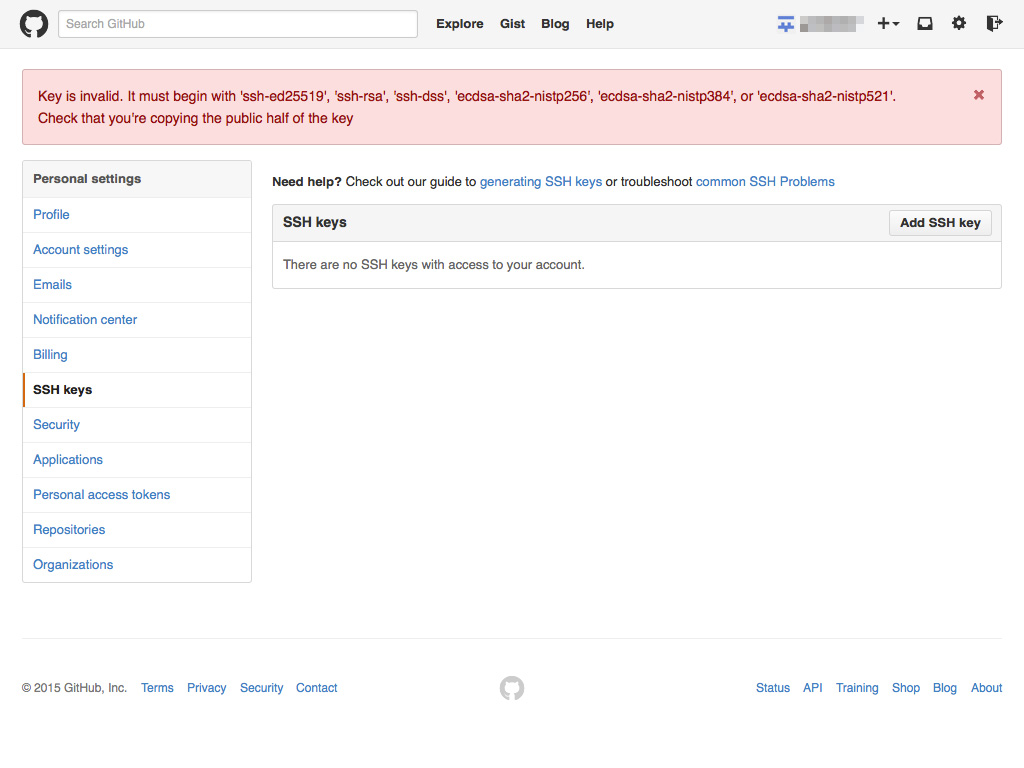Open the notifications inbox icon

point(925,24)
